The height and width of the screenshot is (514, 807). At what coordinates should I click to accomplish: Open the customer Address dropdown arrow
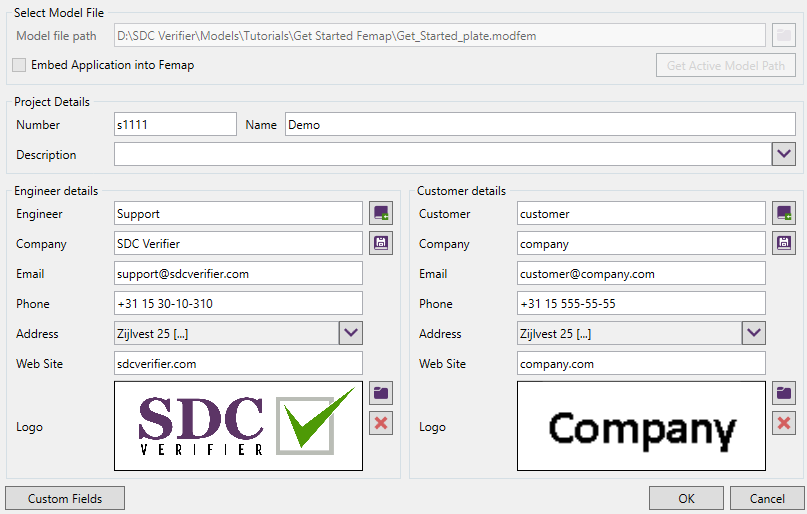tap(754, 333)
